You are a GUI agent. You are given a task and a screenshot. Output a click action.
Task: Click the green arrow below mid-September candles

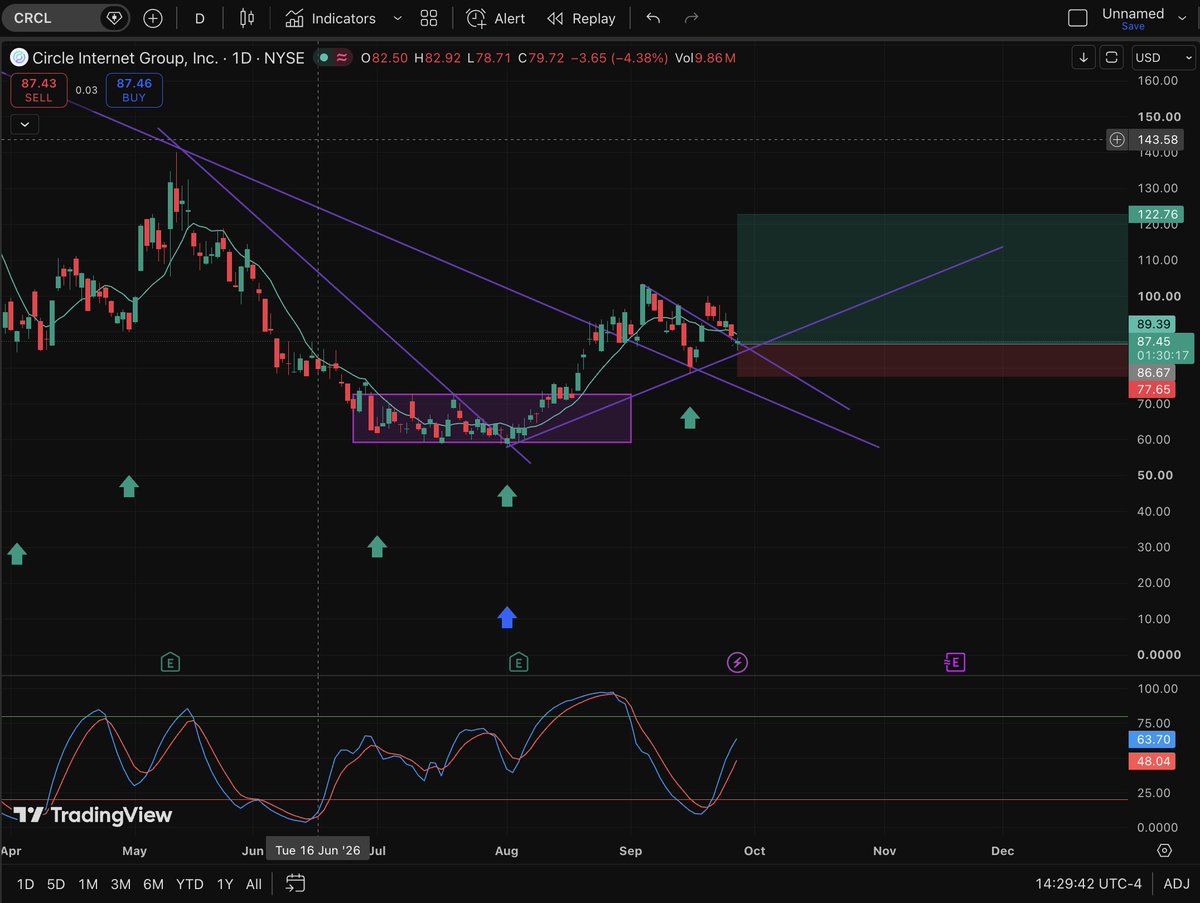coord(690,417)
